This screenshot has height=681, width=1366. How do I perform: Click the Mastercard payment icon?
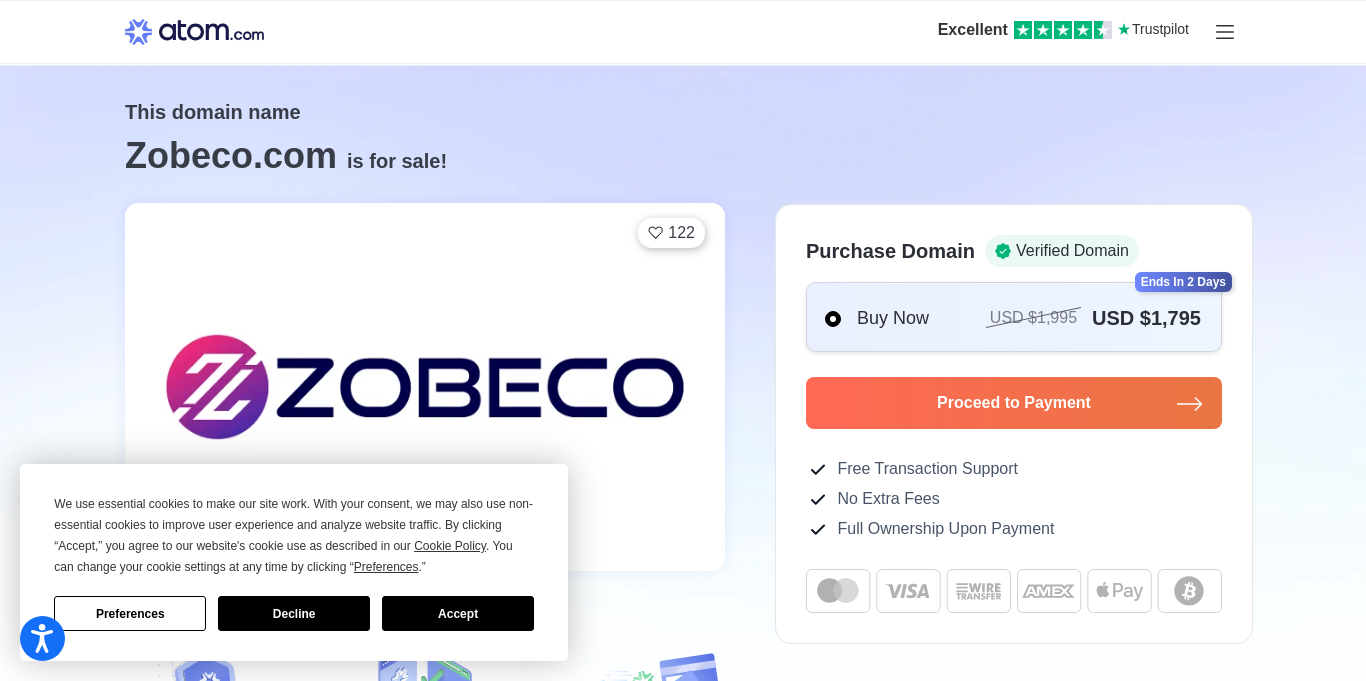click(x=838, y=591)
